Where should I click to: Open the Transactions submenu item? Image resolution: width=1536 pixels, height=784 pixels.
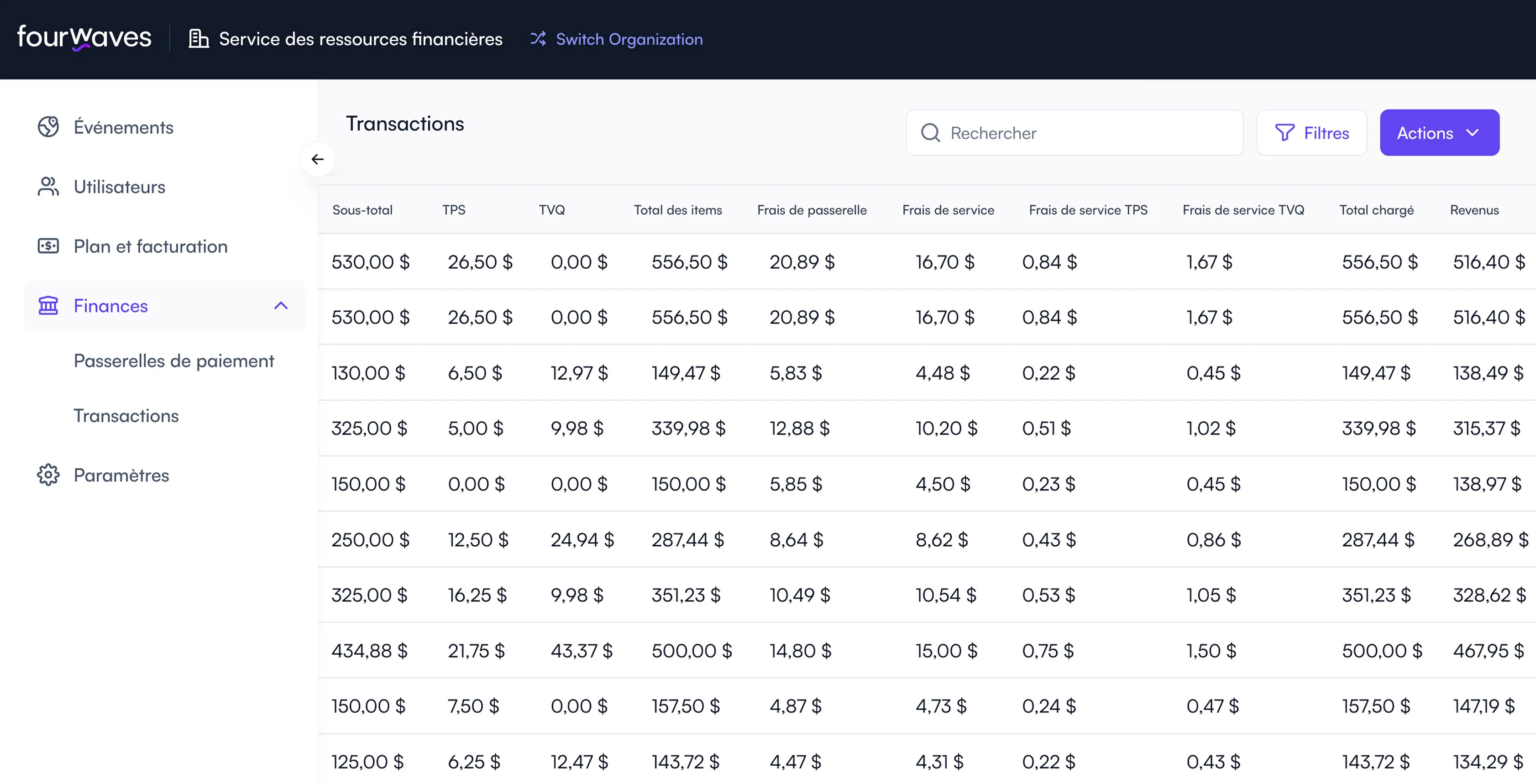click(x=126, y=416)
